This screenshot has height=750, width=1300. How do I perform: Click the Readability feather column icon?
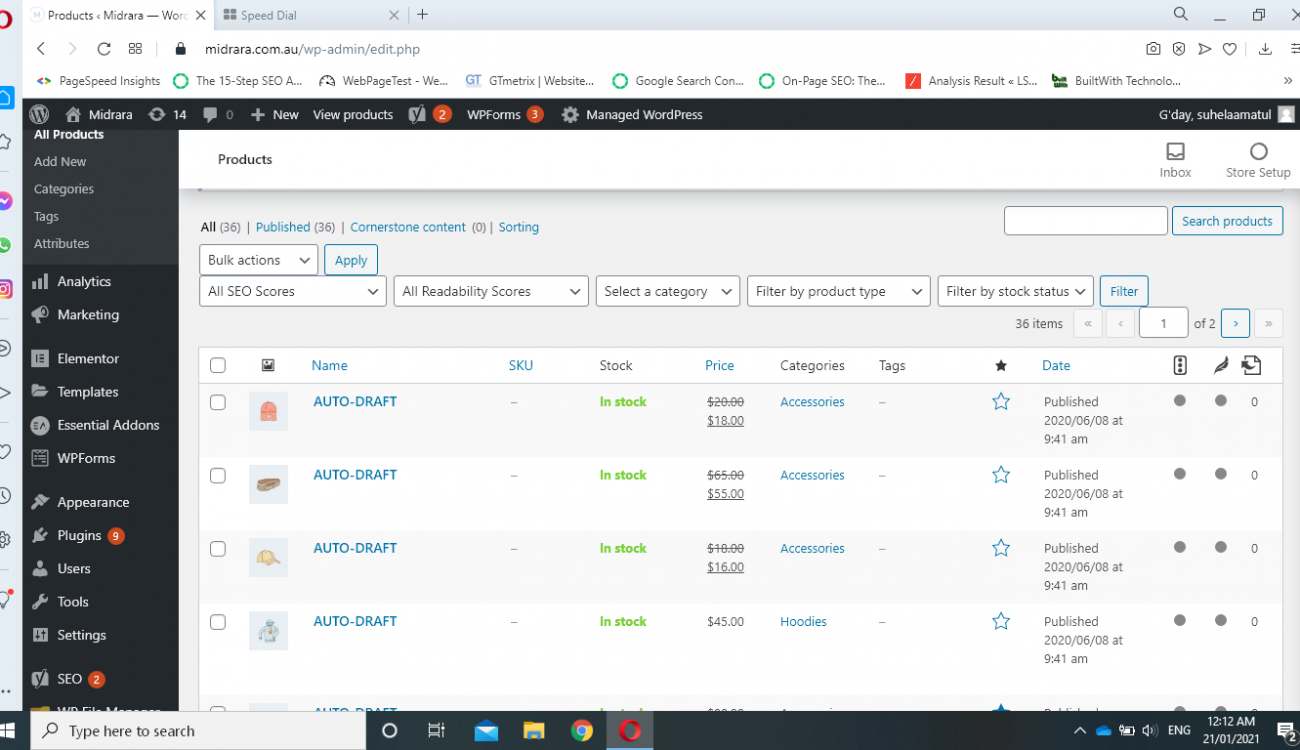[x=1220, y=366]
